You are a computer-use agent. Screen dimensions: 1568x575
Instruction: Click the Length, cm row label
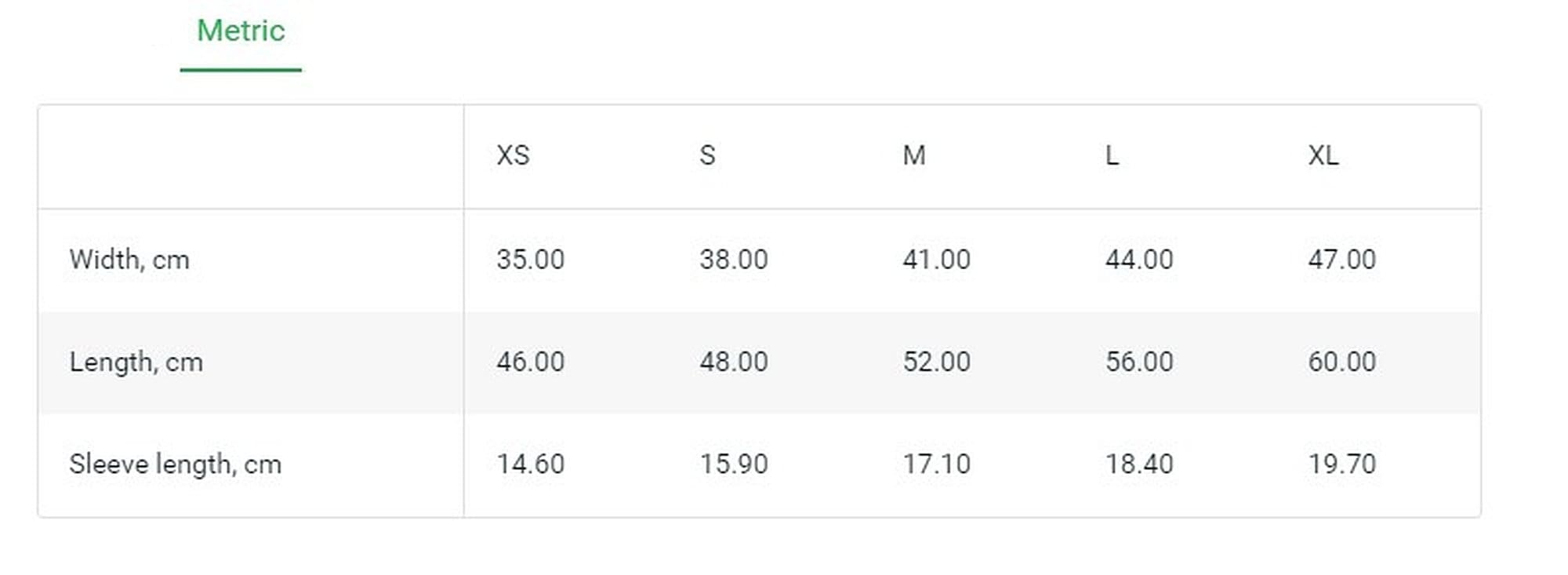136,362
